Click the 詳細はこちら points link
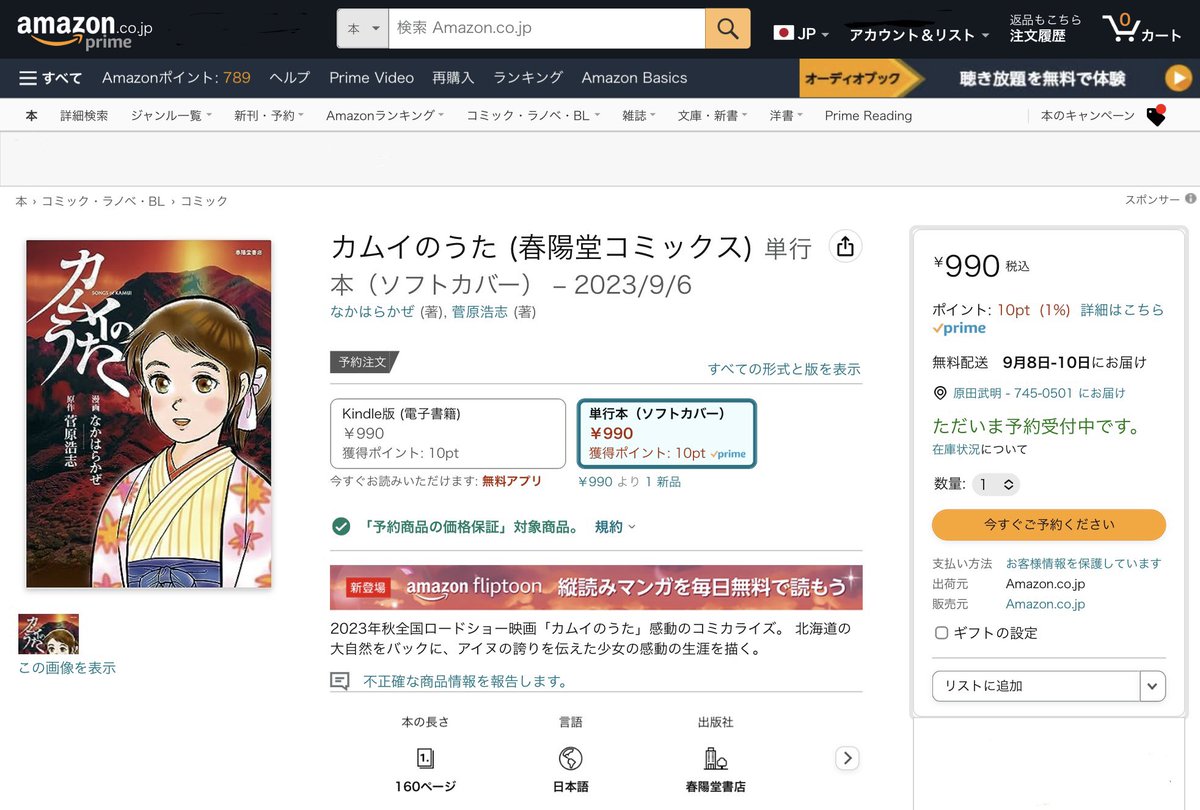Screen dimensions: 1200x810 click(1122, 310)
